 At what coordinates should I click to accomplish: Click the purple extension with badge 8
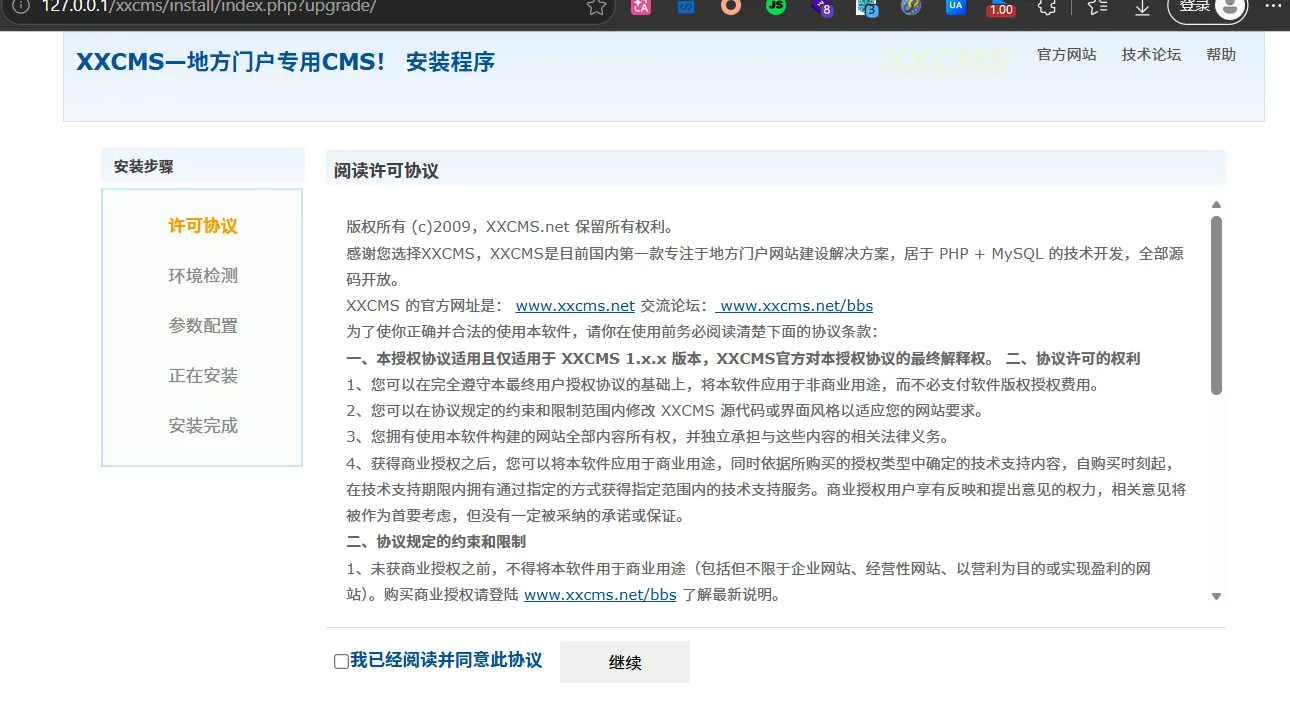(822, 7)
